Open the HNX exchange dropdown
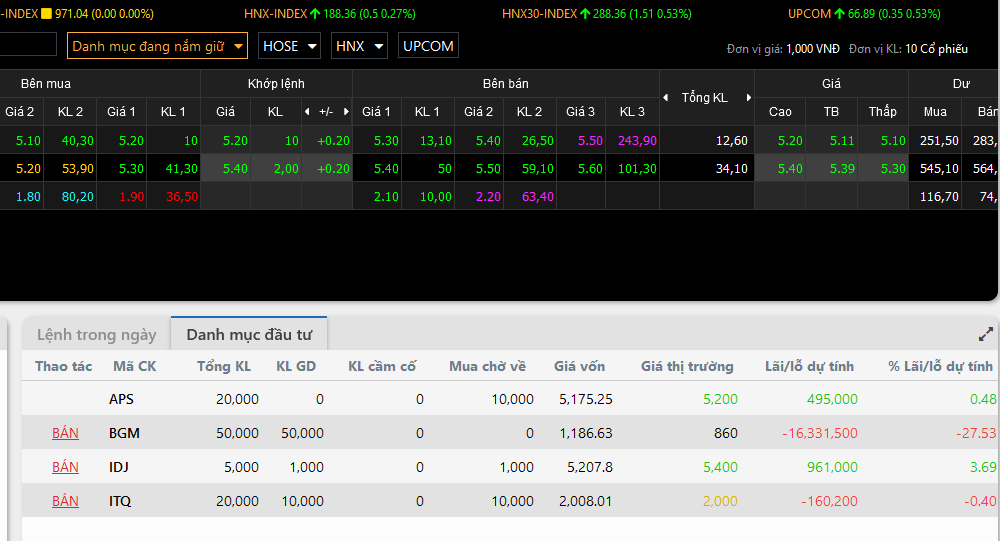Image resolution: width=1000 pixels, height=541 pixels. pyautogui.click(x=359, y=46)
